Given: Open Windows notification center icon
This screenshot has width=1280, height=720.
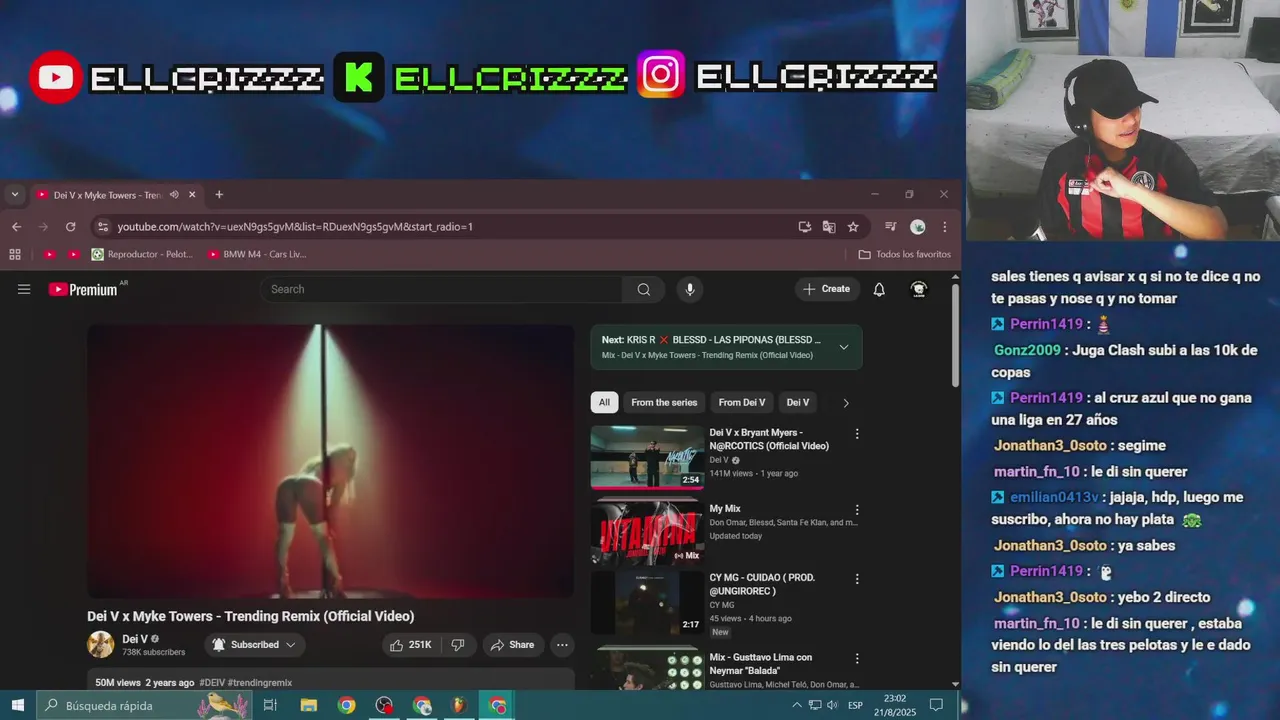Looking at the screenshot, I should click(x=936, y=705).
